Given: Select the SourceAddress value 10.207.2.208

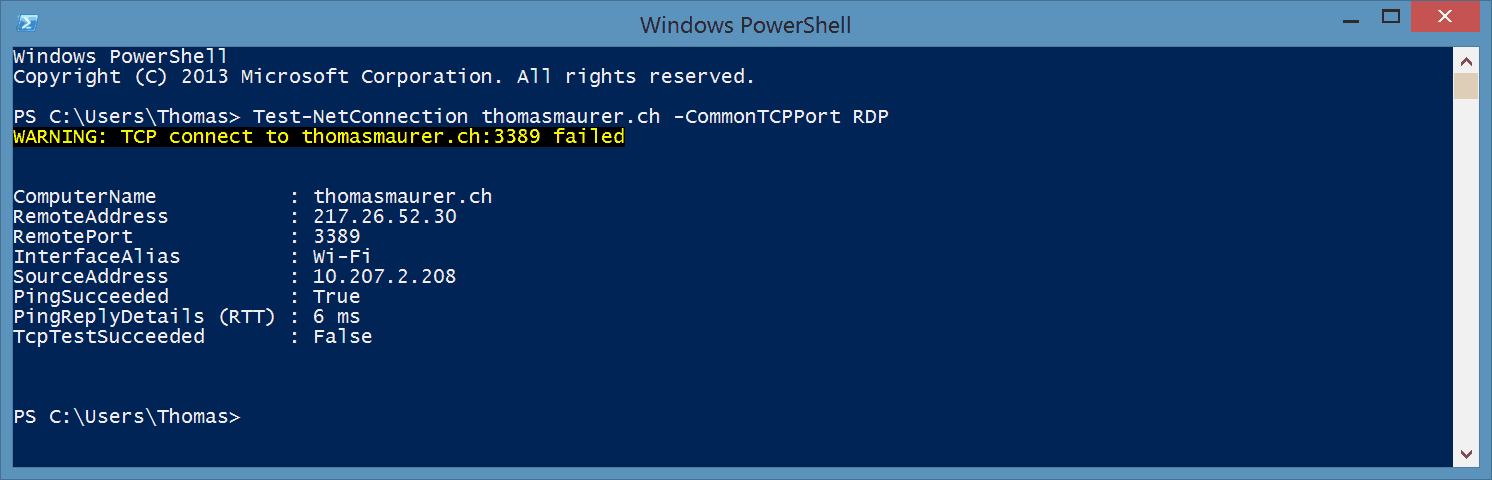Looking at the screenshot, I should point(385,277).
